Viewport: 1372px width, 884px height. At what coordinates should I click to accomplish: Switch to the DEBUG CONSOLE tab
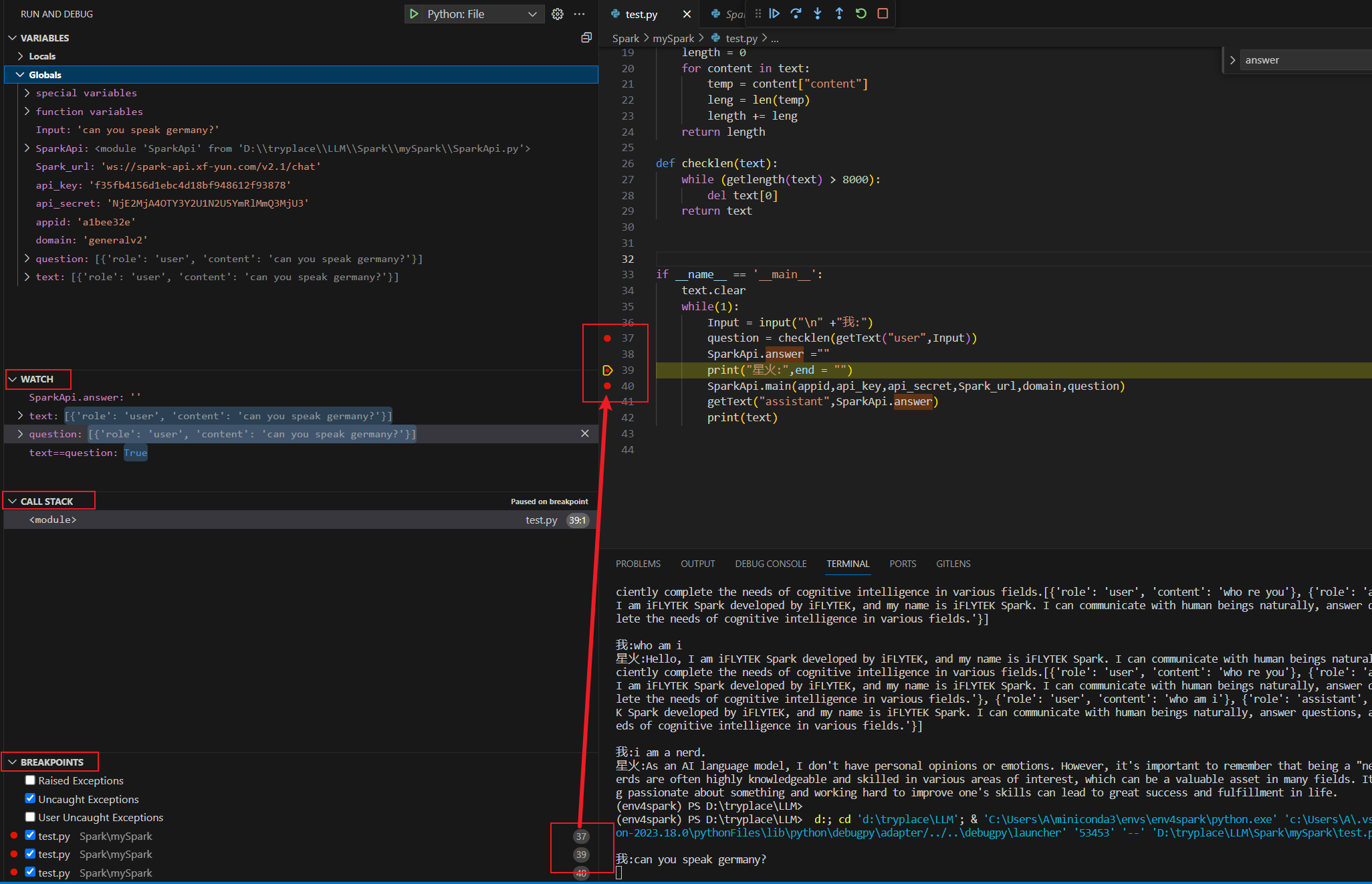771,564
